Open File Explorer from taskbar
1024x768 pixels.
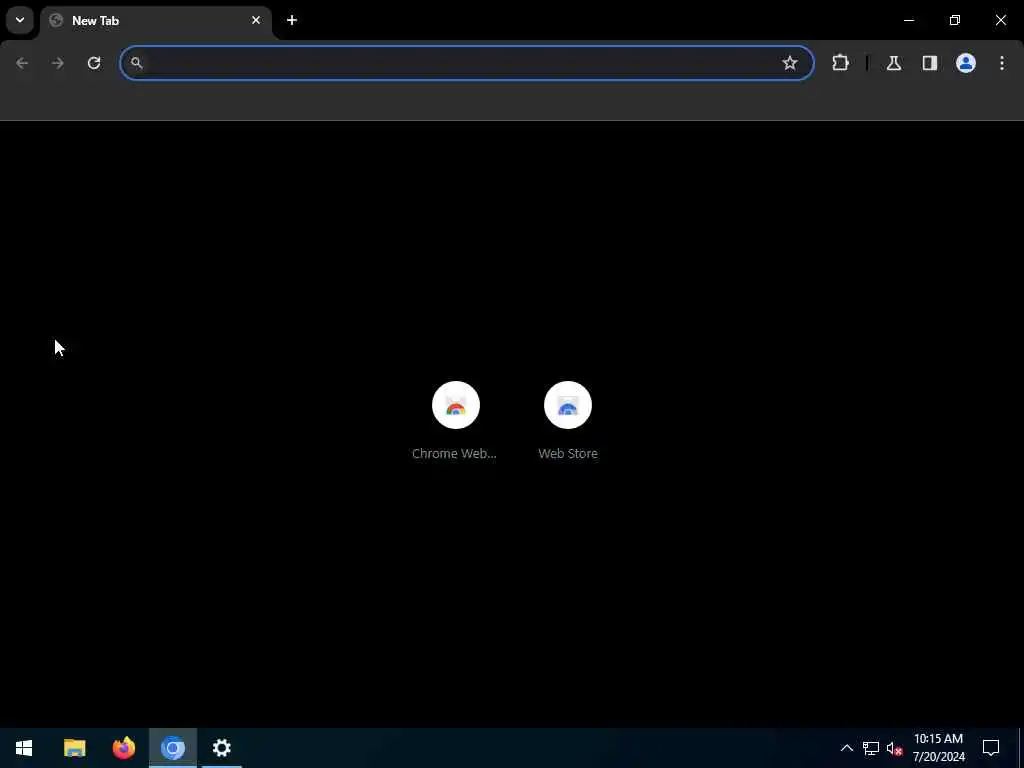[74, 748]
